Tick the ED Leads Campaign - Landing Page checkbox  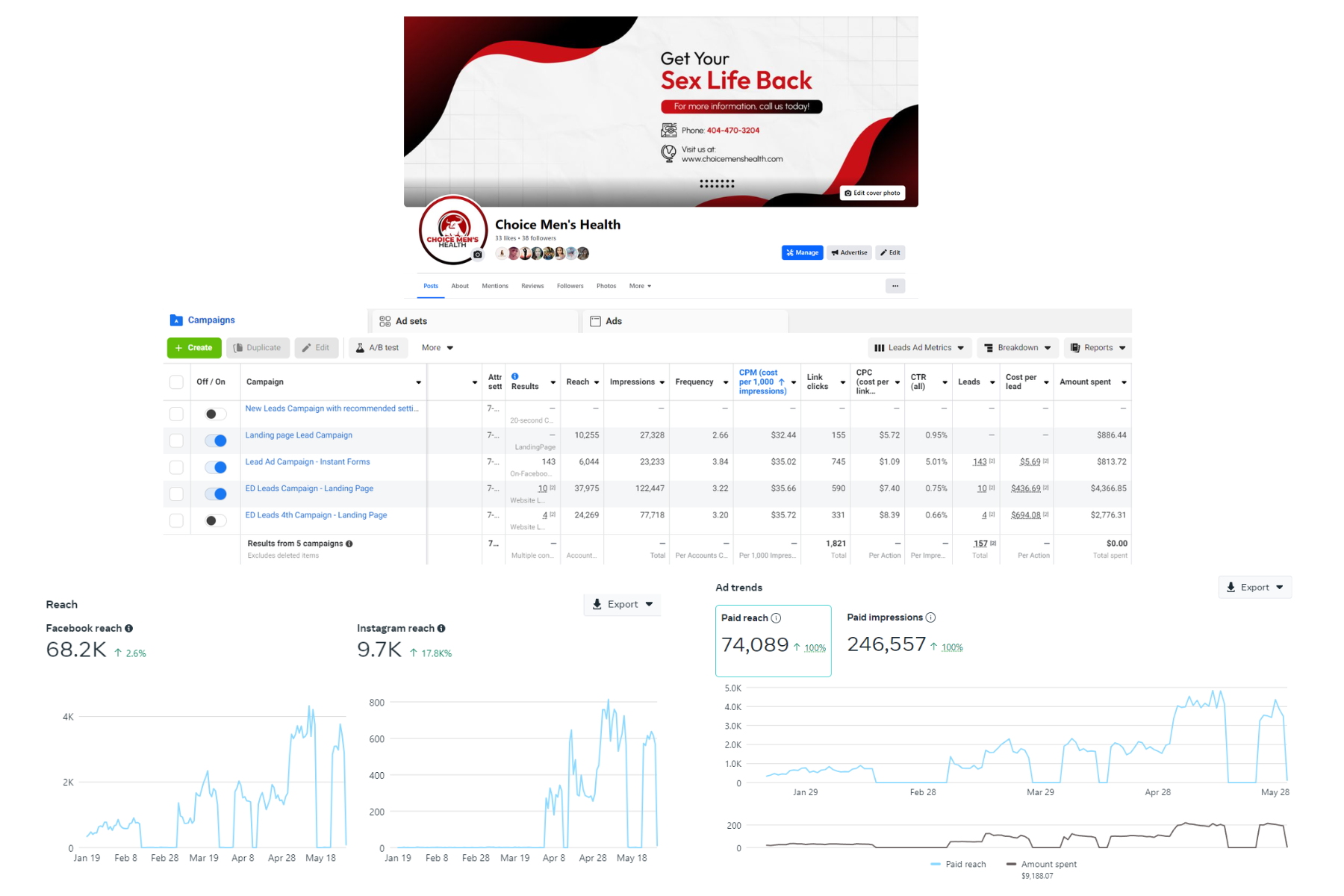click(x=176, y=494)
